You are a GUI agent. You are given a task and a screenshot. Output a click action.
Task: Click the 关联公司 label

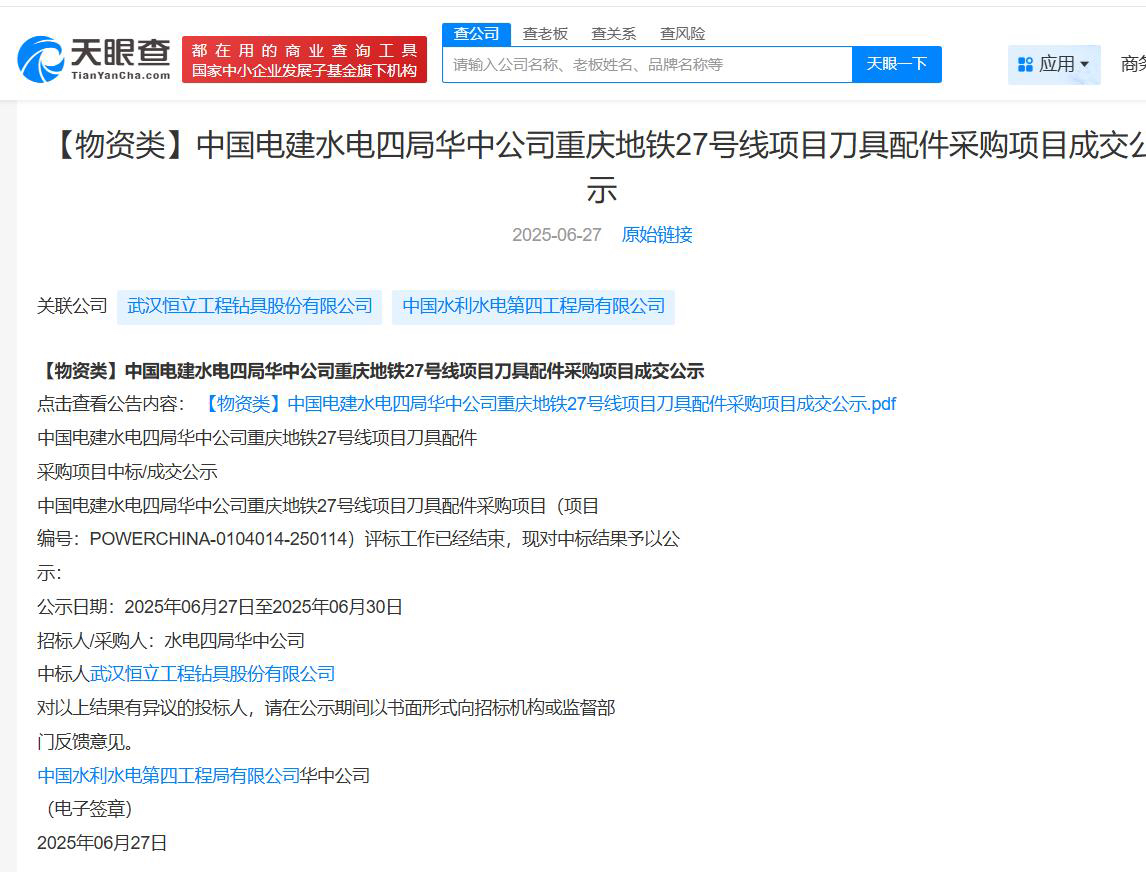(x=72, y=306)
